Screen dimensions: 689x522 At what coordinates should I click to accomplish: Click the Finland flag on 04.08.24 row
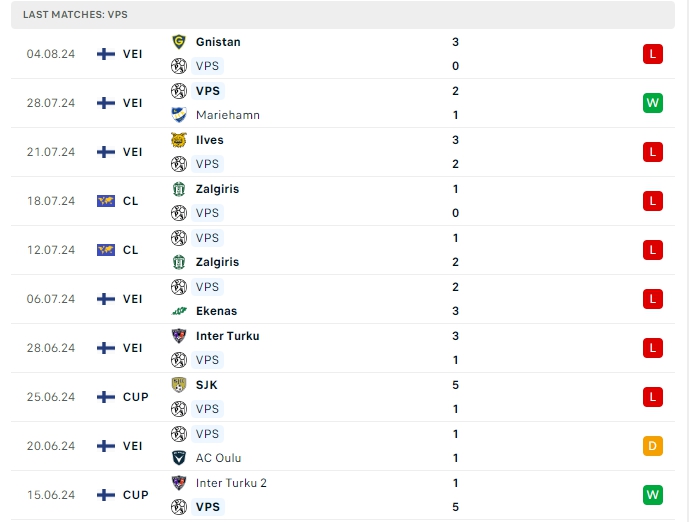[106, 54]
